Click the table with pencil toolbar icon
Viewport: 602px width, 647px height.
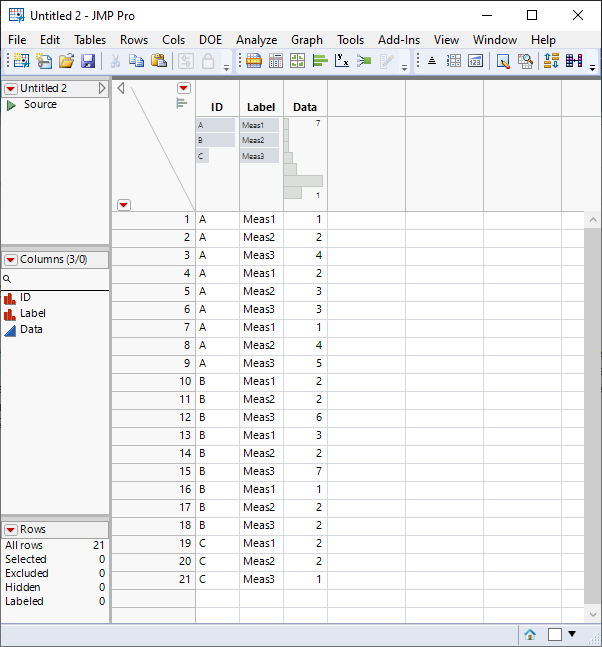point(503,61)
